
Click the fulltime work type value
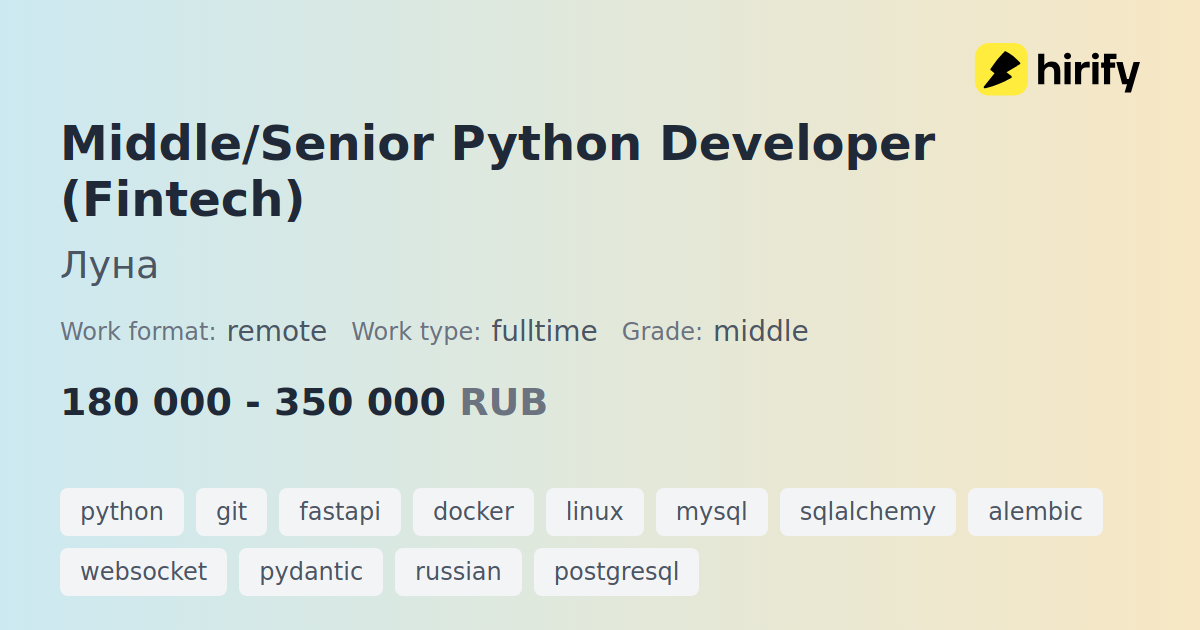pos(544,331)
